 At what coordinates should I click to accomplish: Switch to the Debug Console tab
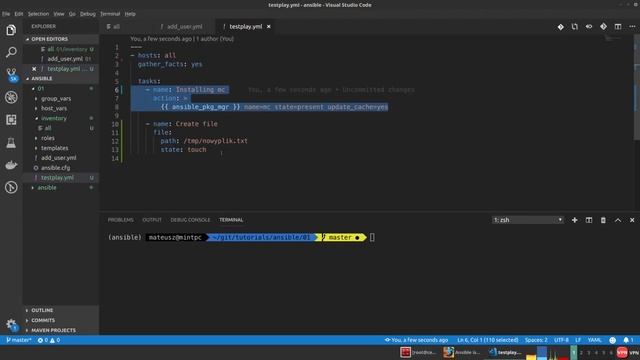click(190, 220)
